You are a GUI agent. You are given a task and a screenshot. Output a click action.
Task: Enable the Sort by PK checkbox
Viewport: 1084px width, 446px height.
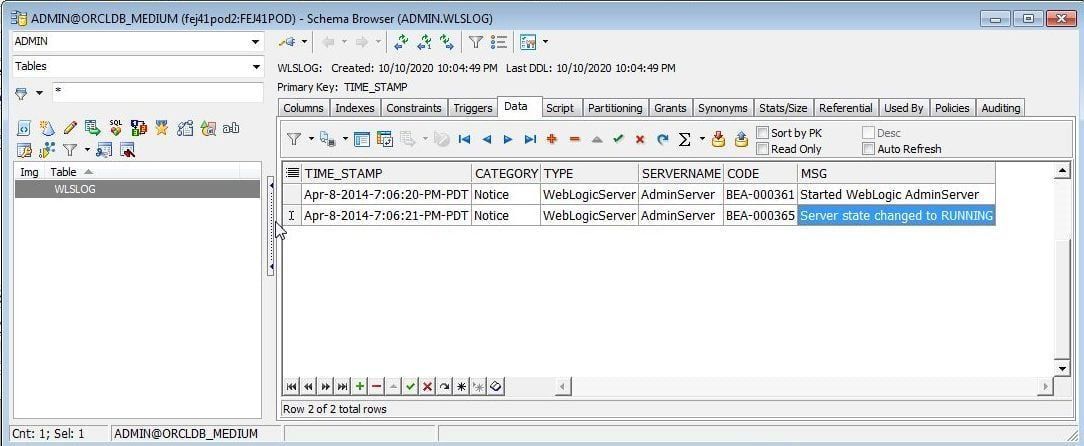(763, 133)
